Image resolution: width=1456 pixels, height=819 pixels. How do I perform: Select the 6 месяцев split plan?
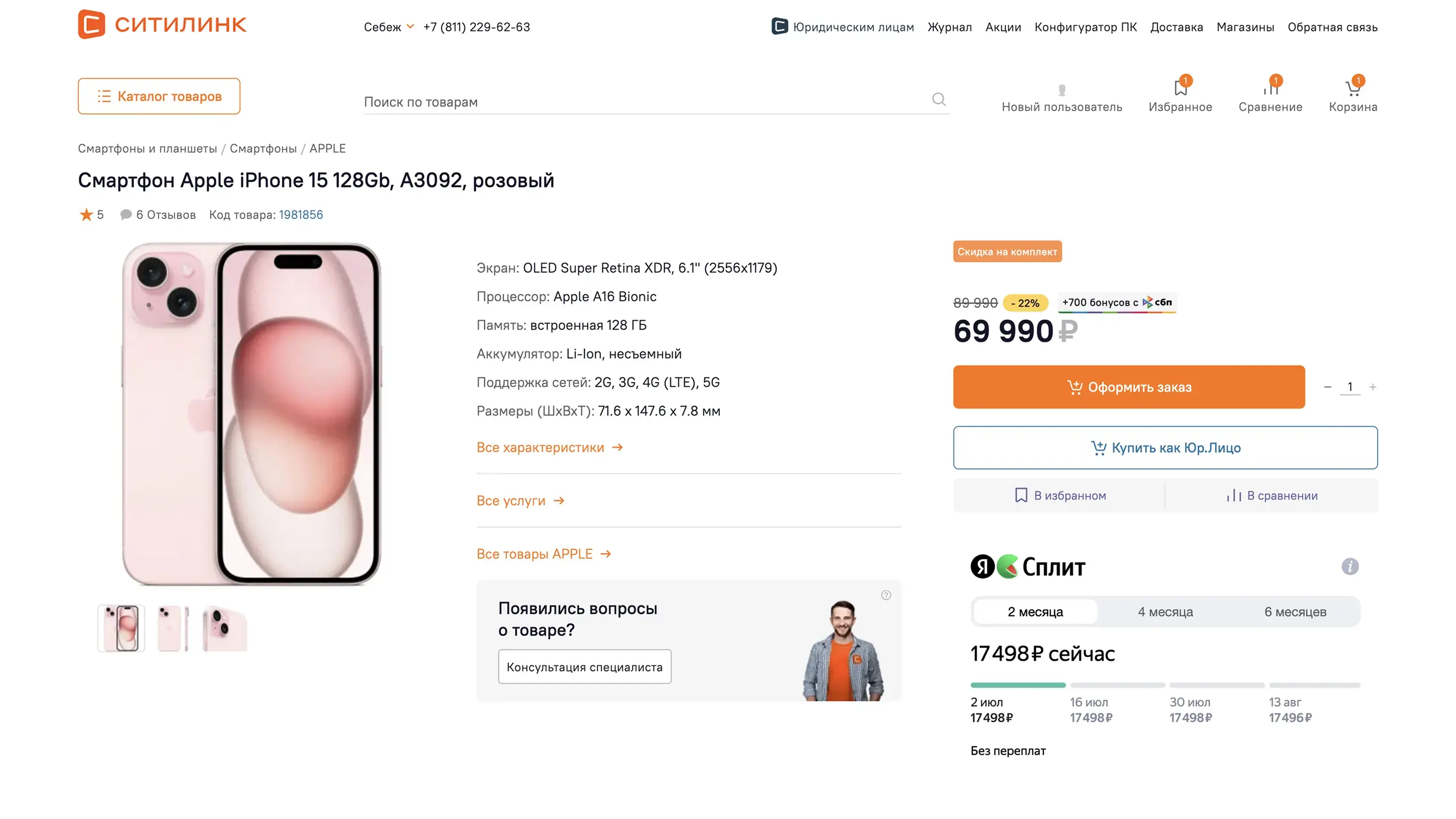point(1295,612)
